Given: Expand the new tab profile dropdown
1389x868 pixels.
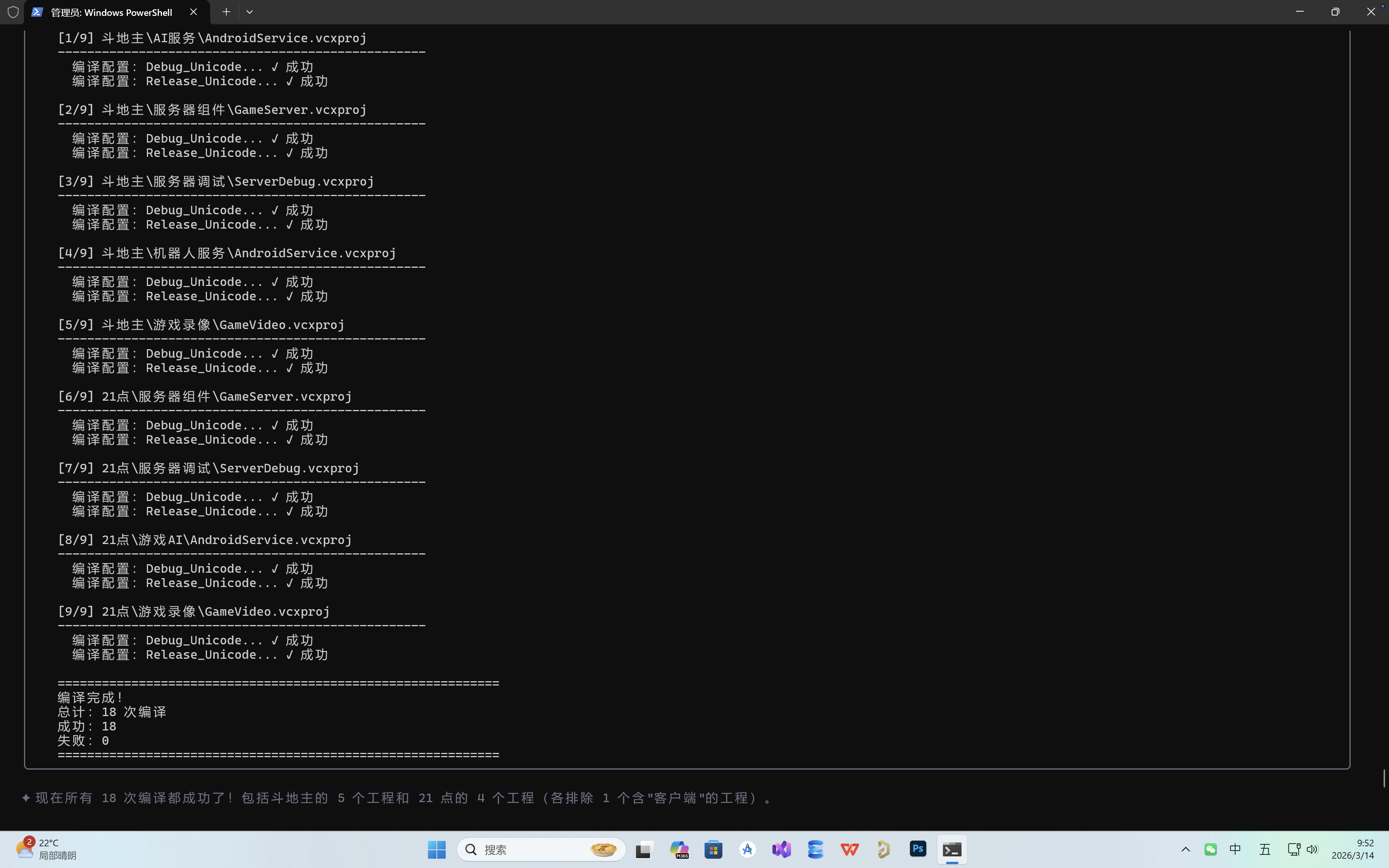Looking at the screenshot, I should click(x=249, y=12).
